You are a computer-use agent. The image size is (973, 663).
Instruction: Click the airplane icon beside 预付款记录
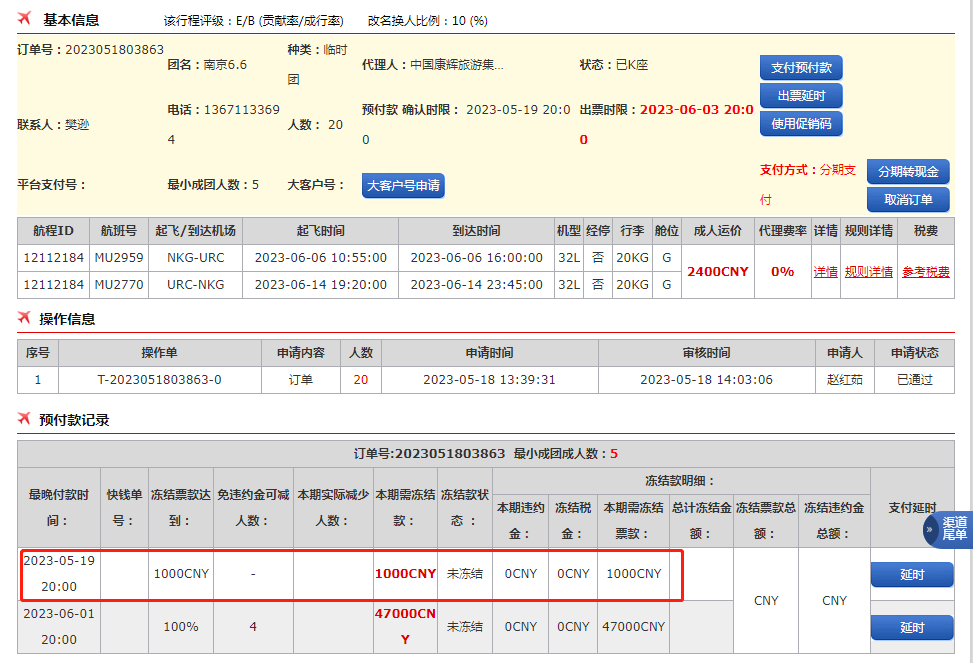tap(25, 419)
